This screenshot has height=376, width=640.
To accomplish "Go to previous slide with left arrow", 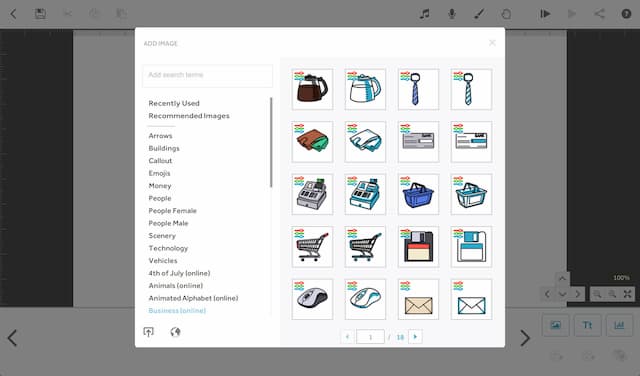I will coord(13,338).
